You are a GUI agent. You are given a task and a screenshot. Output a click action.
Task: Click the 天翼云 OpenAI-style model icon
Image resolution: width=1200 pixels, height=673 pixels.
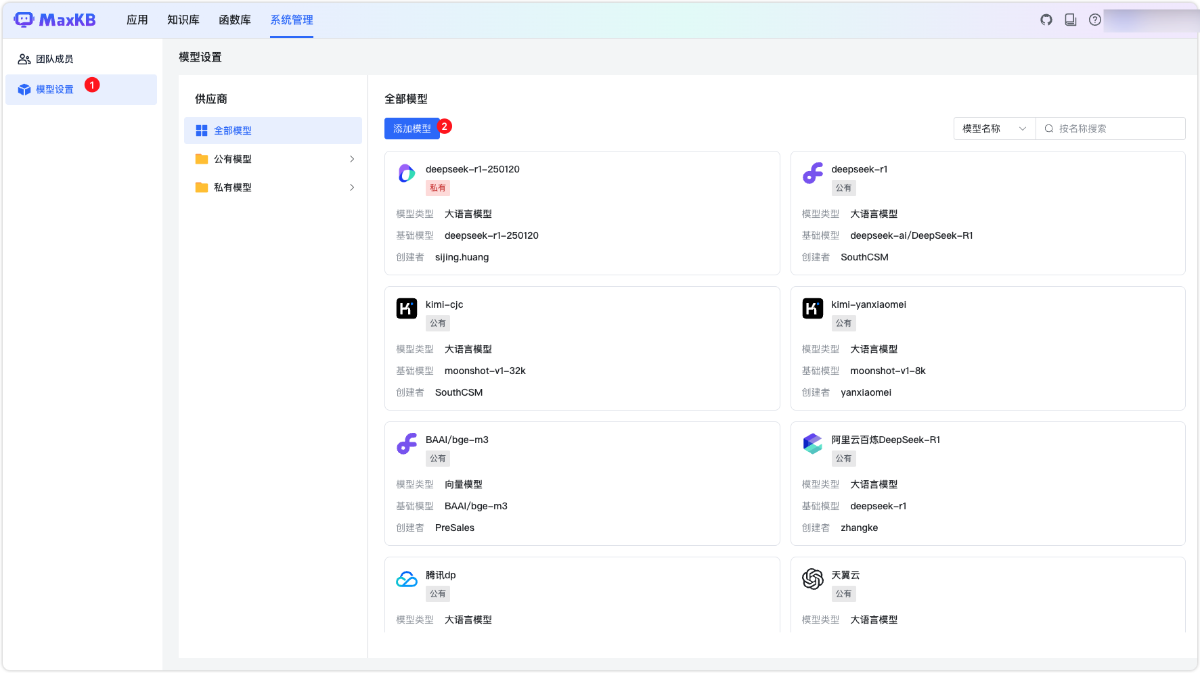point(812,579)
